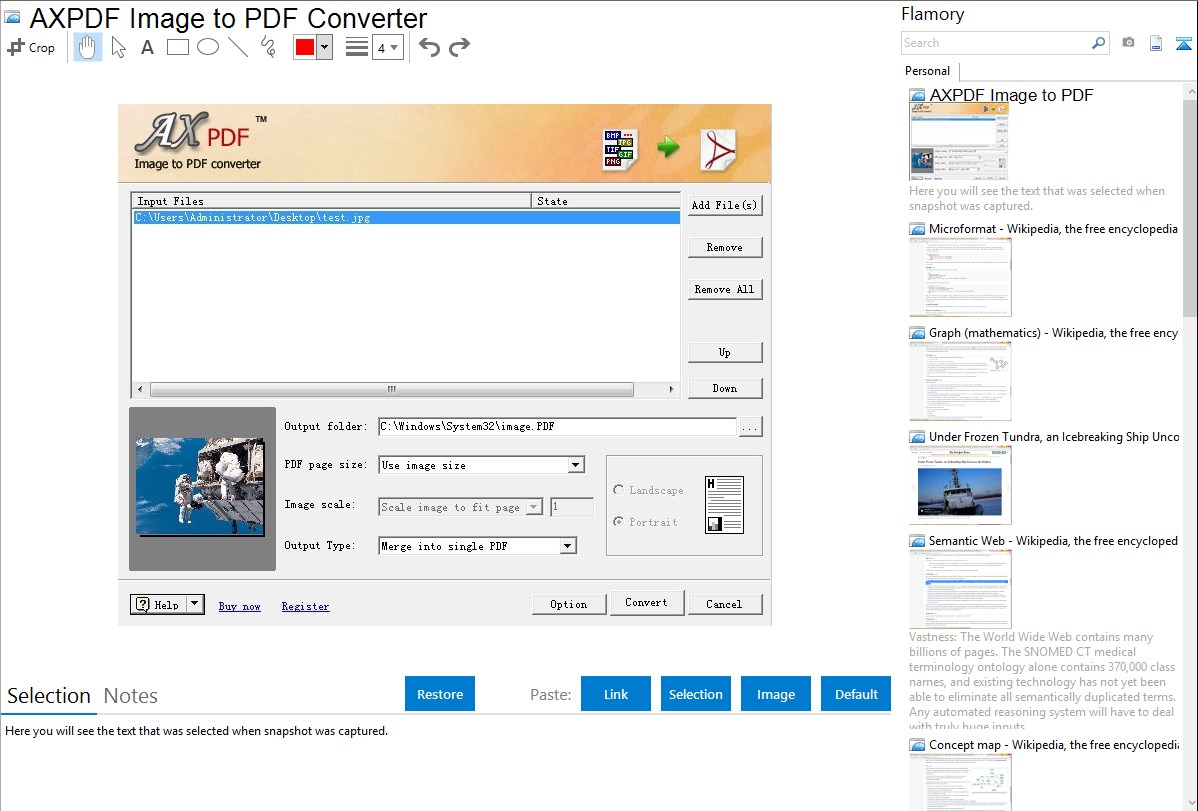The image size is (1198, 811).
Task: Click the red color swatch
Action: click(x=305, y=47)
